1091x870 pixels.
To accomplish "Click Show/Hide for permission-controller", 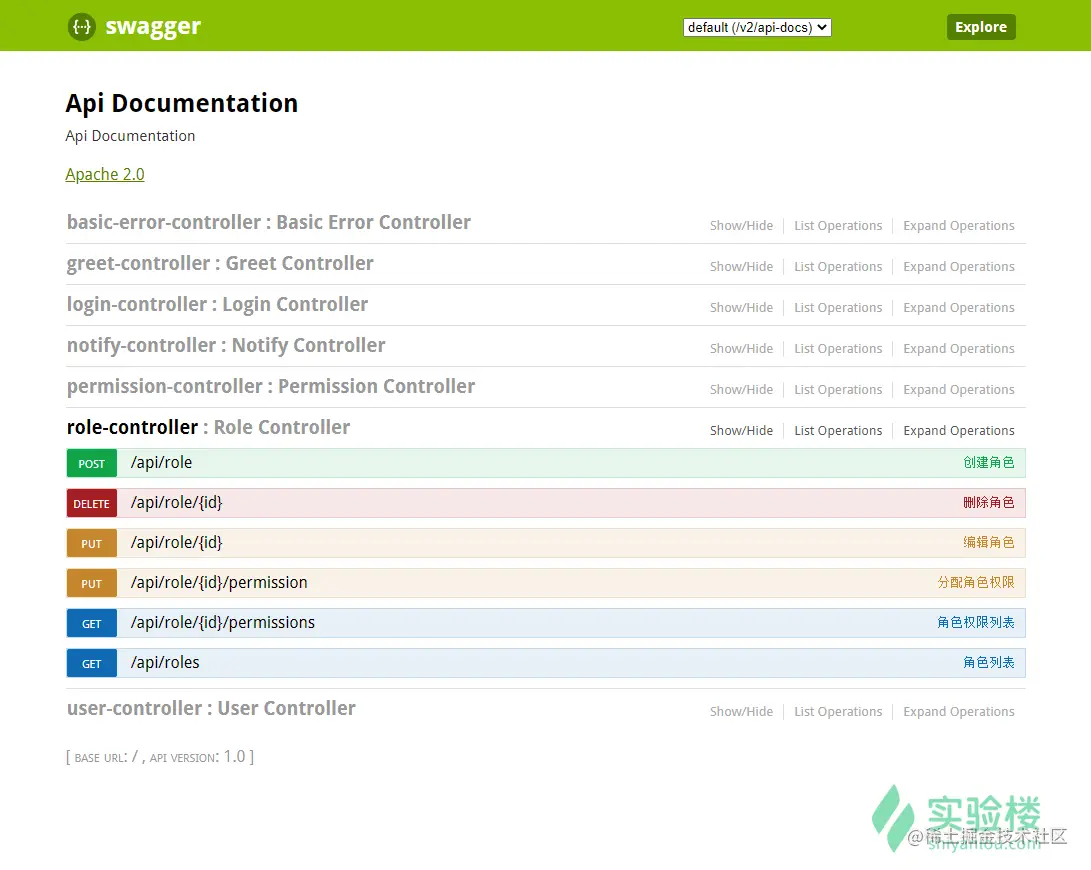I will (x=741, y=390).
